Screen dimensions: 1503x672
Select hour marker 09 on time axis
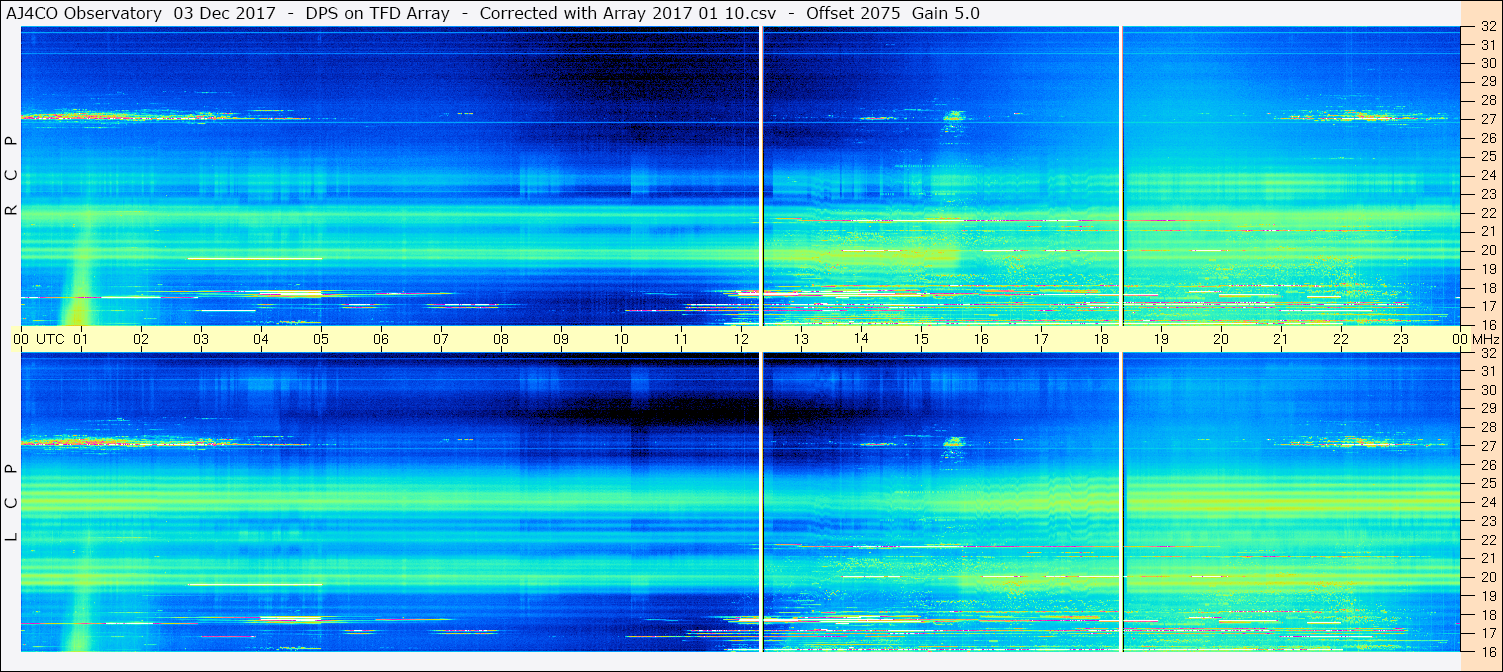tap(561, 339)
